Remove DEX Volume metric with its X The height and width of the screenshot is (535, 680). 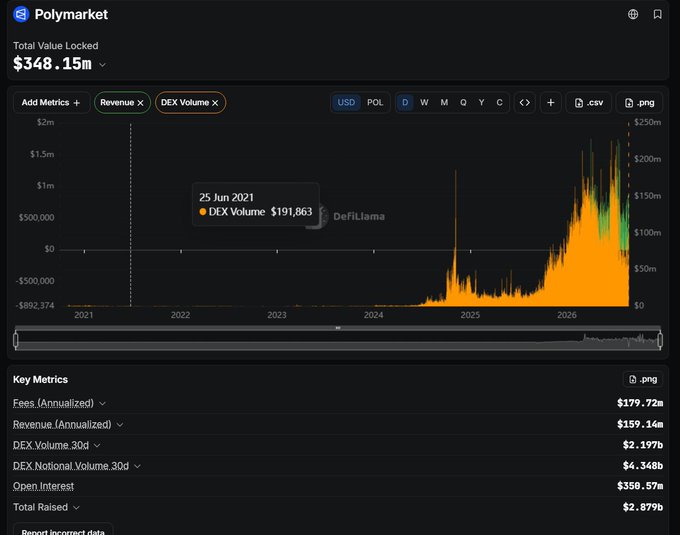pos(215,103)
